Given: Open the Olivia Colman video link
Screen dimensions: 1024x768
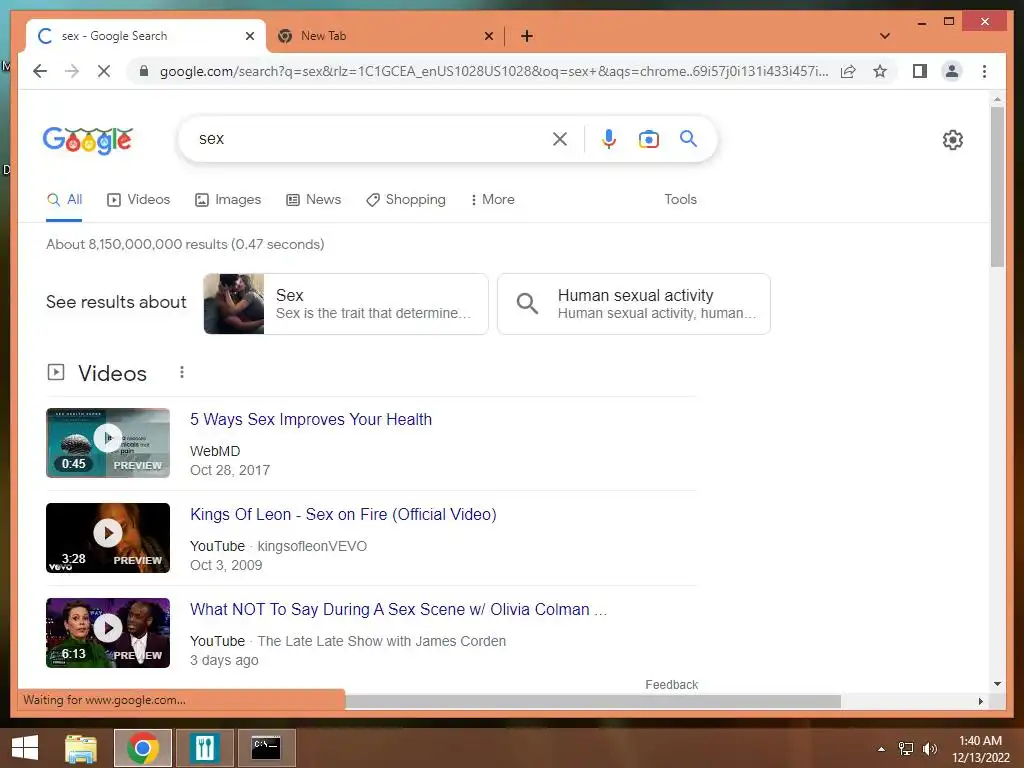Looking at the screenshot, I should point(398,609).
